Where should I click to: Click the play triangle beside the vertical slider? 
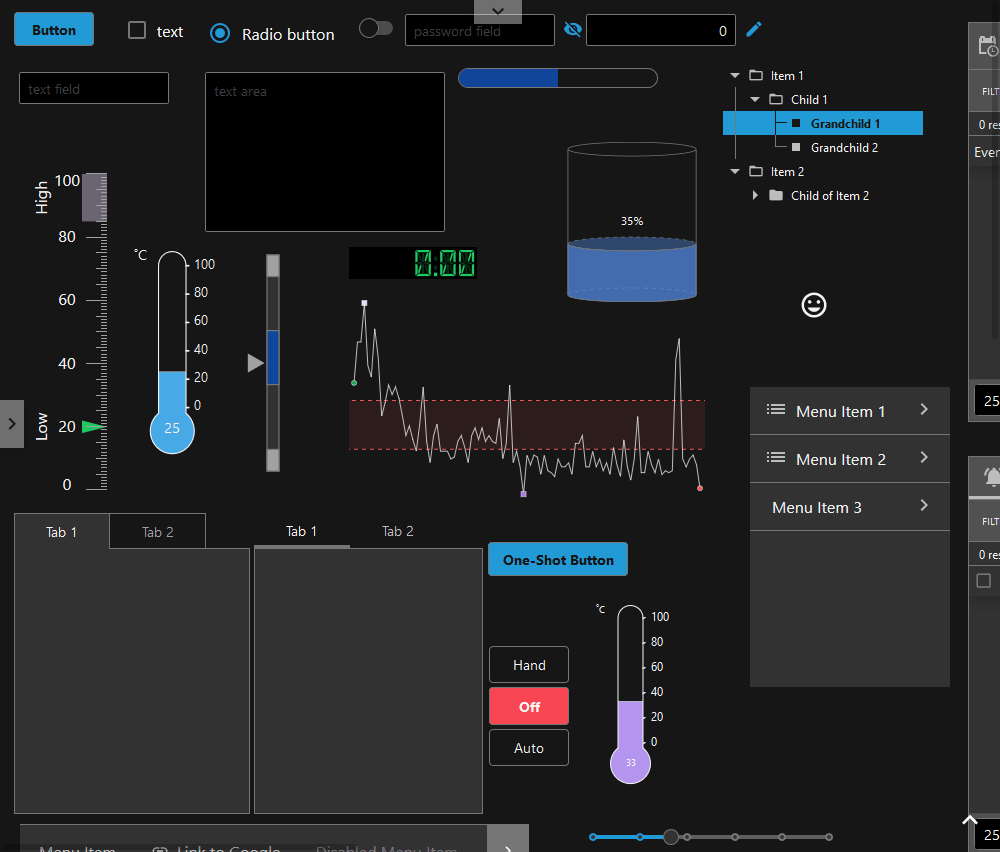click(x=255, y=363)
